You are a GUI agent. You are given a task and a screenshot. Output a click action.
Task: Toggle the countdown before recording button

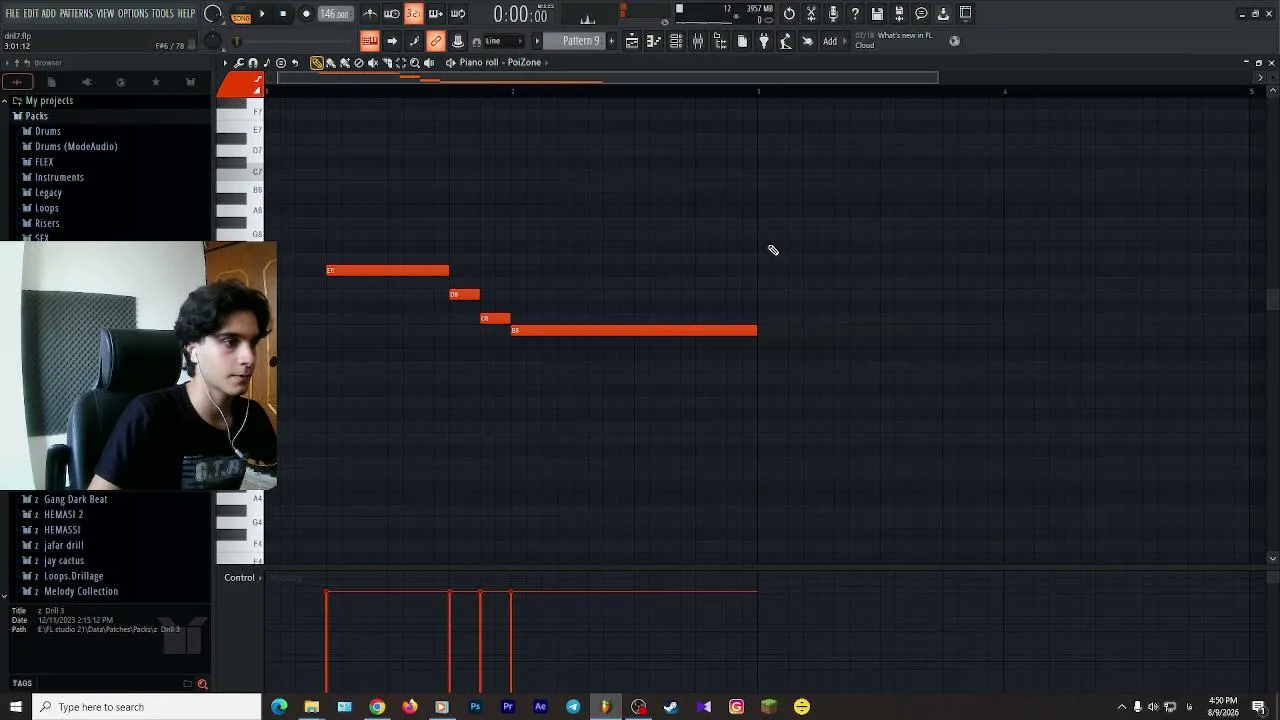point(414,14)
